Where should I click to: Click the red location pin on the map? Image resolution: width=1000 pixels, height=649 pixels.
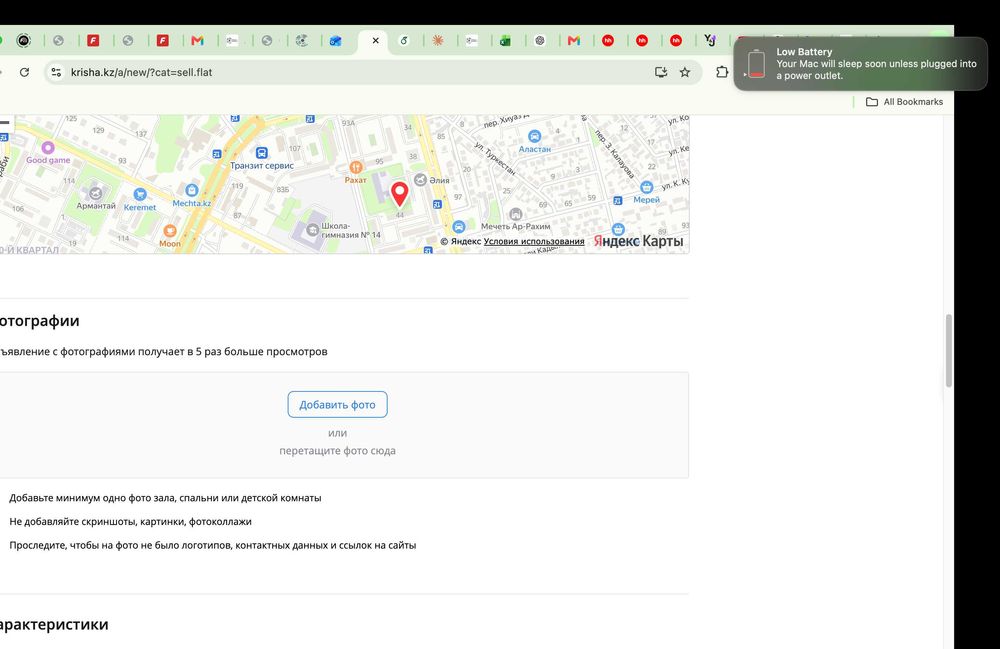(399, 194)
